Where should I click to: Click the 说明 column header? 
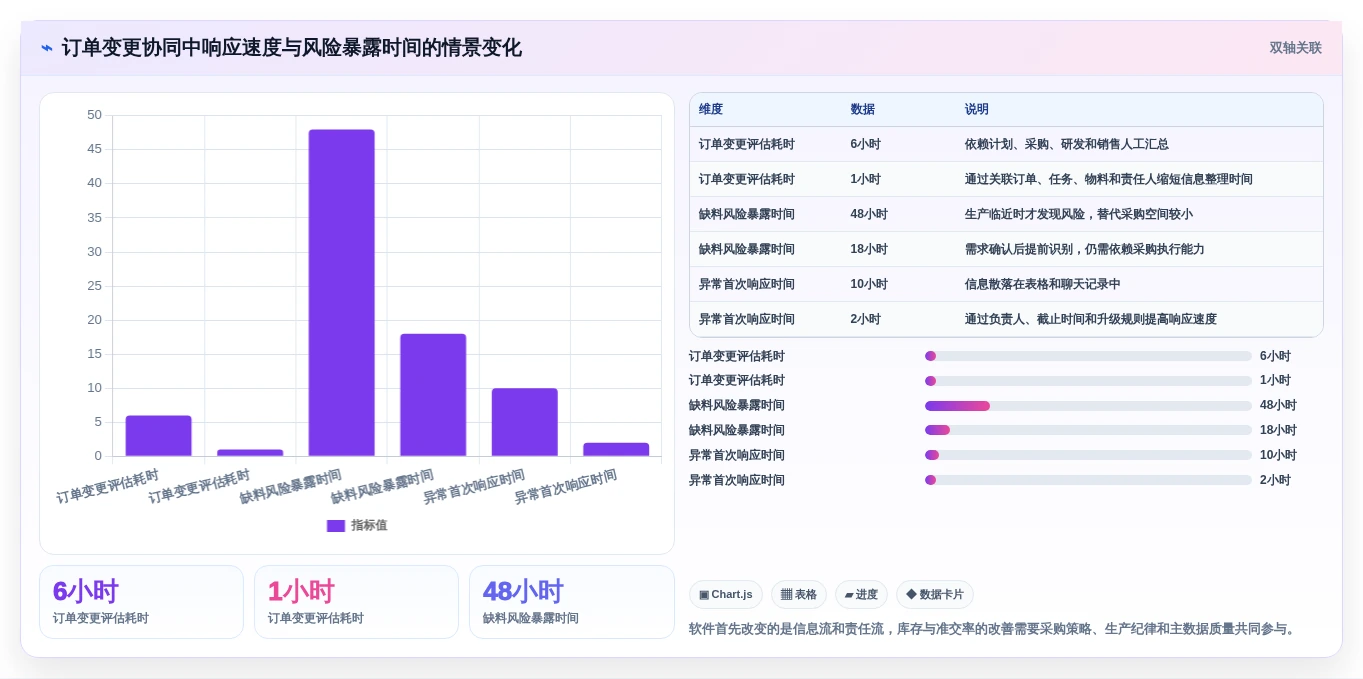click(x=977, y=109)
